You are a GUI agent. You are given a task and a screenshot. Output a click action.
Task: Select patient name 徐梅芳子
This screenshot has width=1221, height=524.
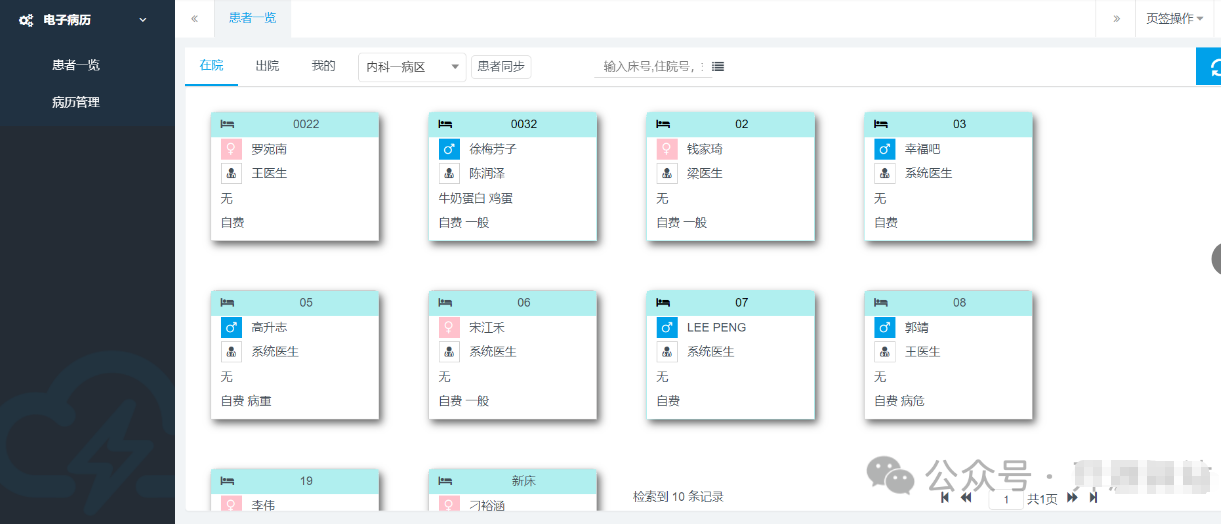click(493, 149)
